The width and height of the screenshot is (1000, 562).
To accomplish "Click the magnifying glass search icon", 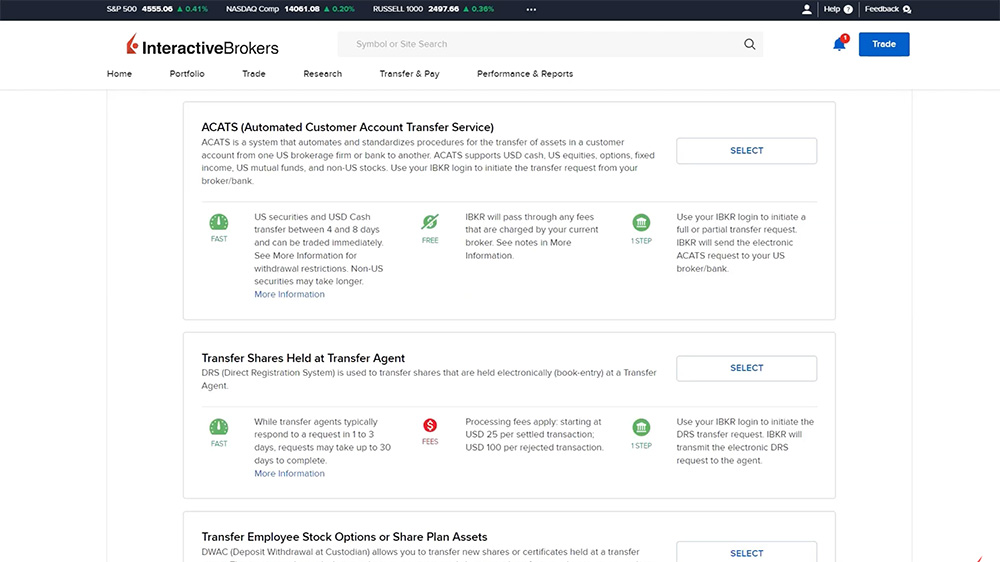I will tap(750, 44).
